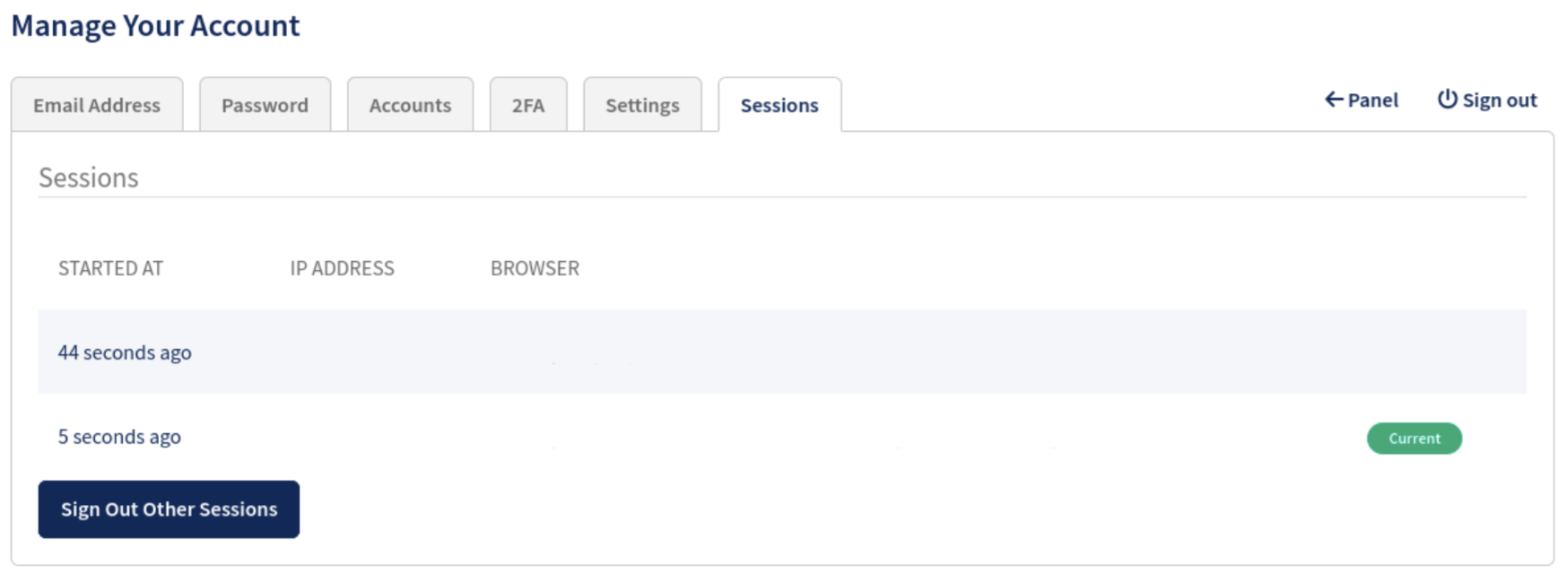Select the Accounts tab
Screen dimensions: 1568x574
[x=409, y=105]
